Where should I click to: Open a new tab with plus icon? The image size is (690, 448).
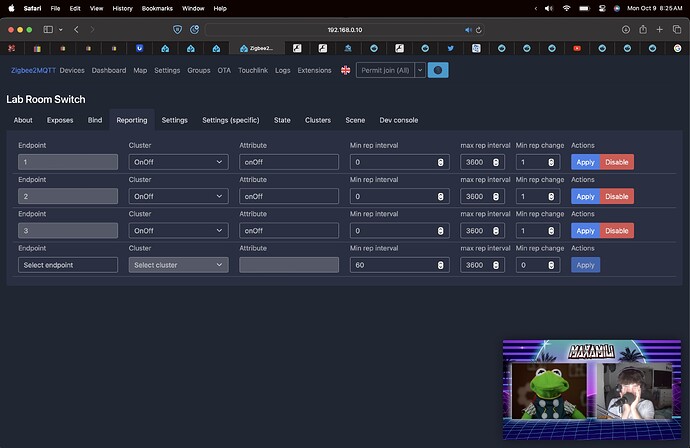pyautogui.click(x=659, y=29)
